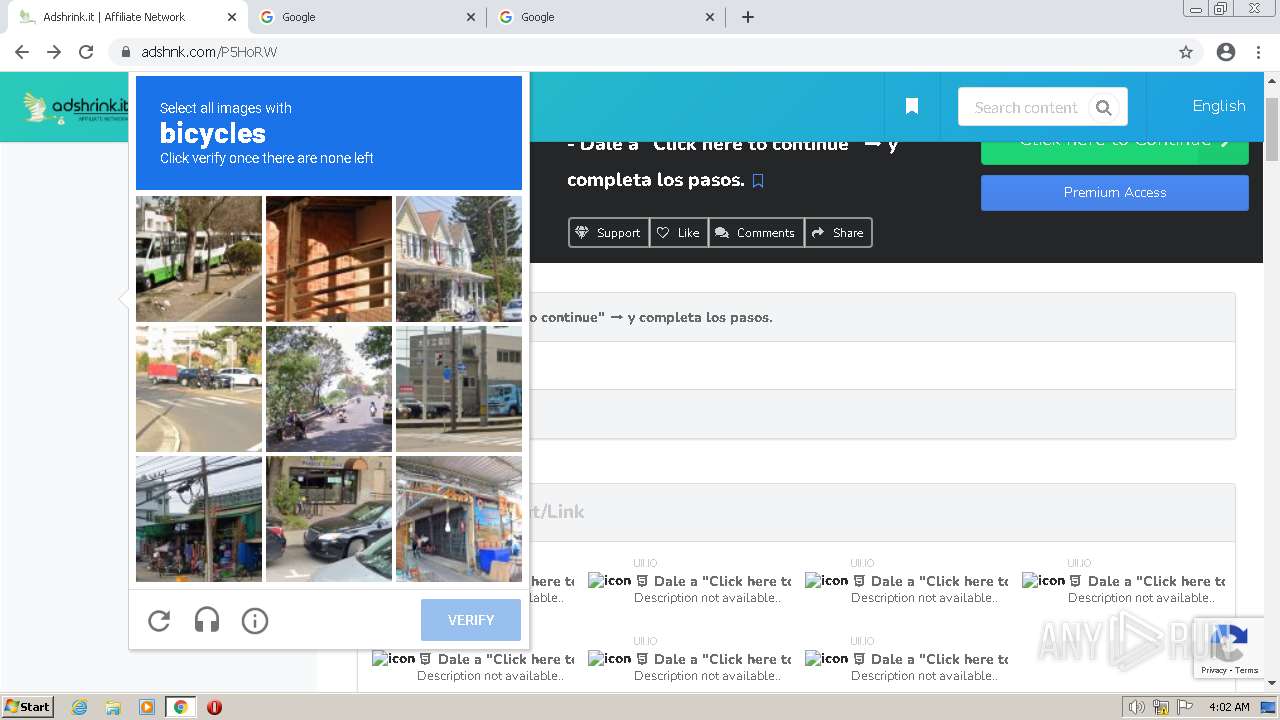Image resolution: width=1280 pixels, height=720 pixels.
Task: Open Chrome profile account icon
Action: click(1226, 52)
